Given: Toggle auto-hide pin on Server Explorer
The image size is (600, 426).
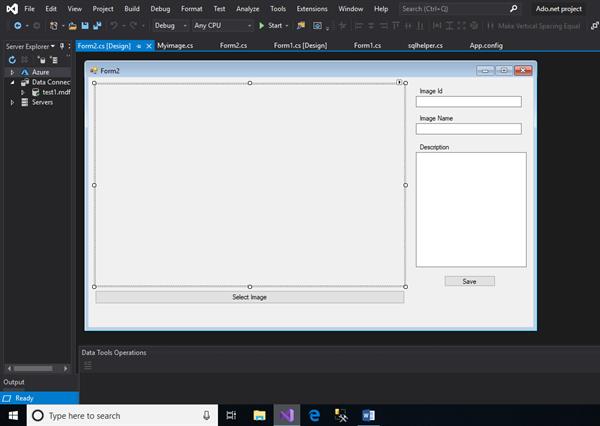Looking at the screenshot, I should (62, 45).
